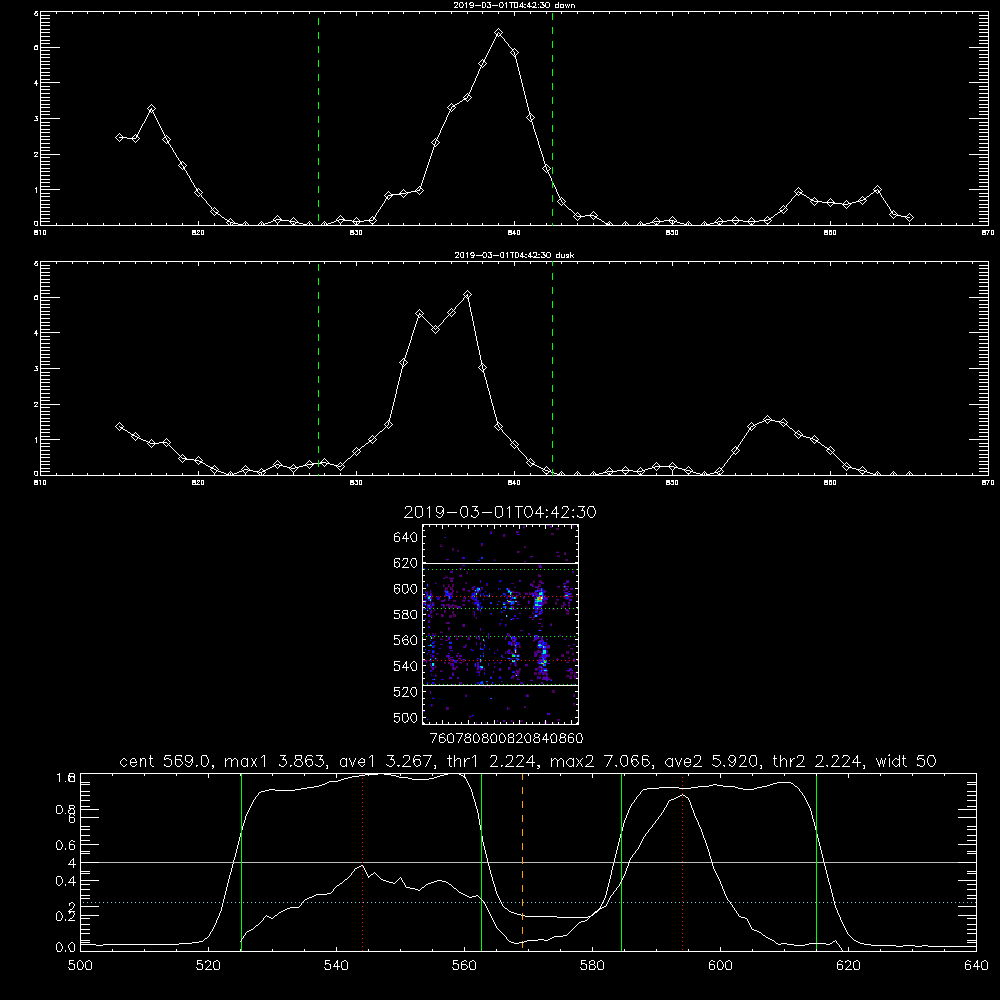This screenshot has height=1000, width=1000.
Task: Click the "2019-03-01T04:42:30 dawn" plot title
Action: coord(514,5)
